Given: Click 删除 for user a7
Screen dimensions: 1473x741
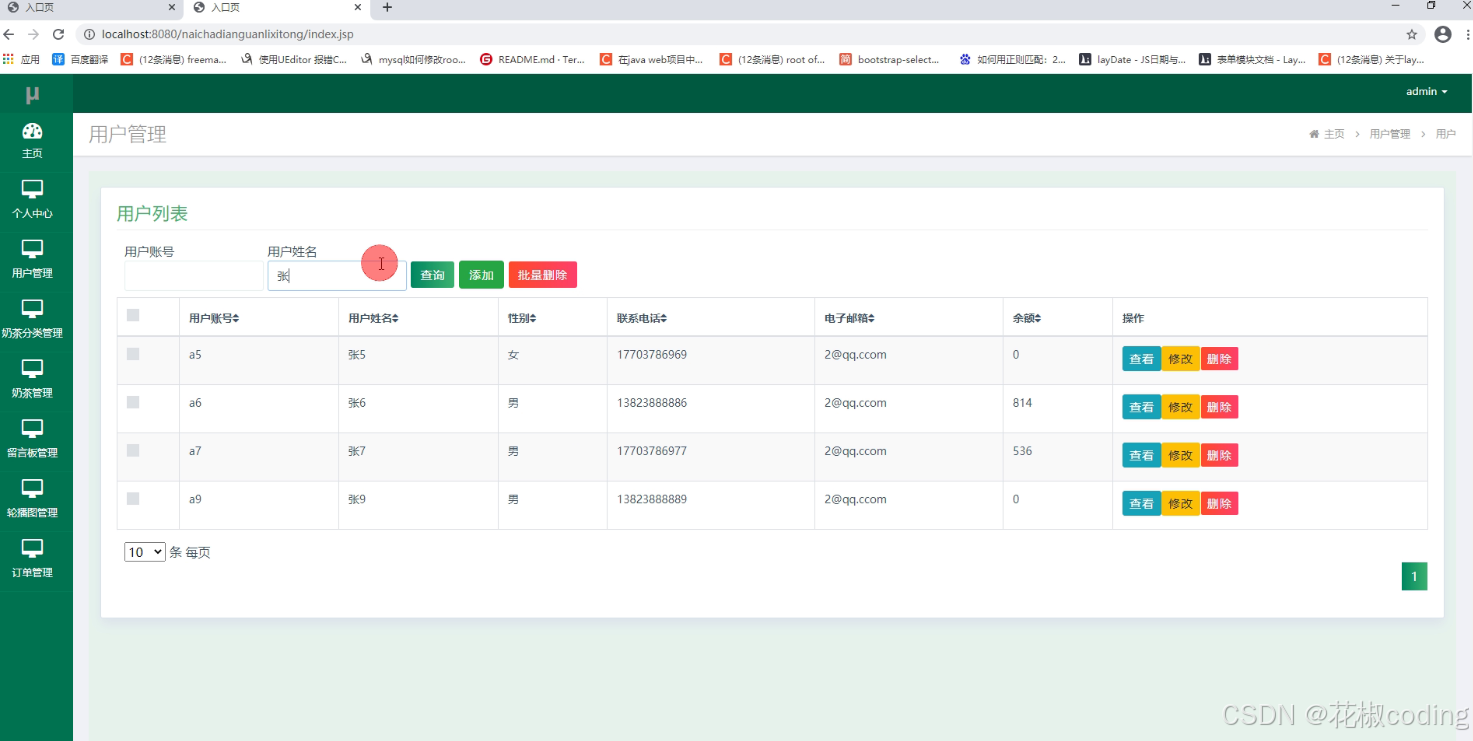Looking at the screenshot, I should pyautogui.click(x=1219, y=455).
